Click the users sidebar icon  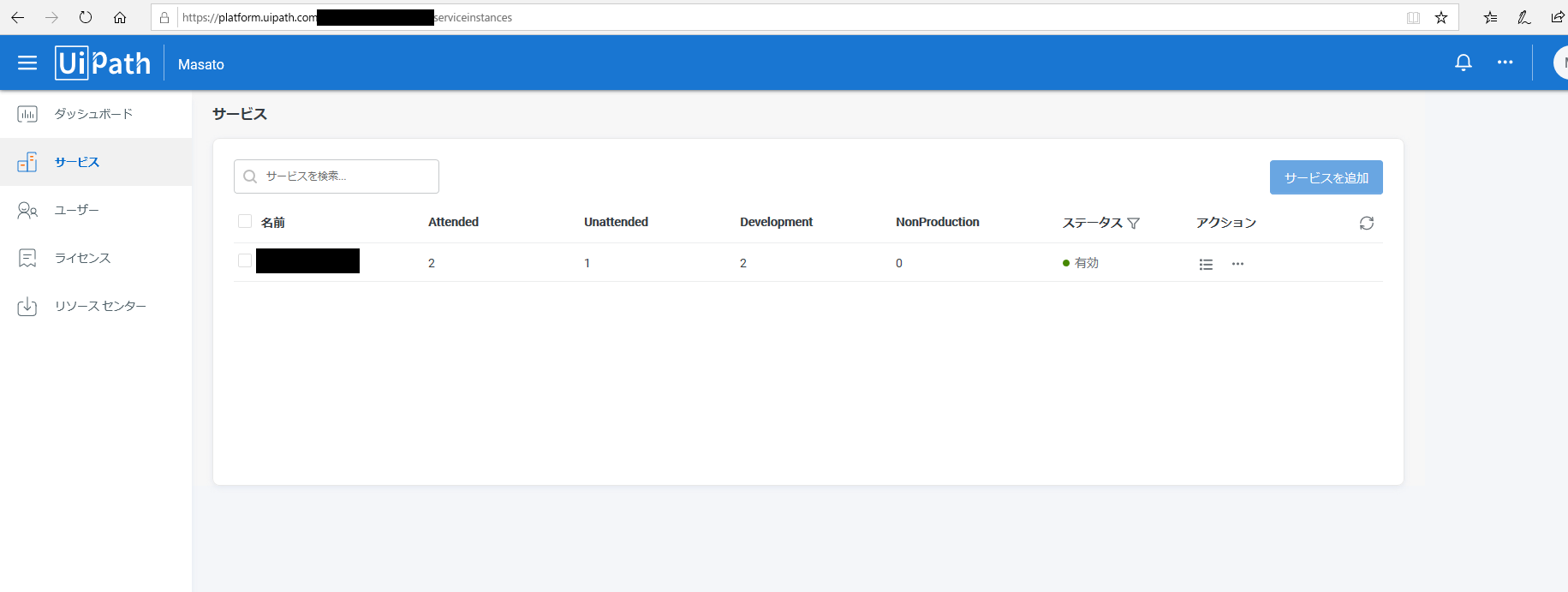pos(27,210)
